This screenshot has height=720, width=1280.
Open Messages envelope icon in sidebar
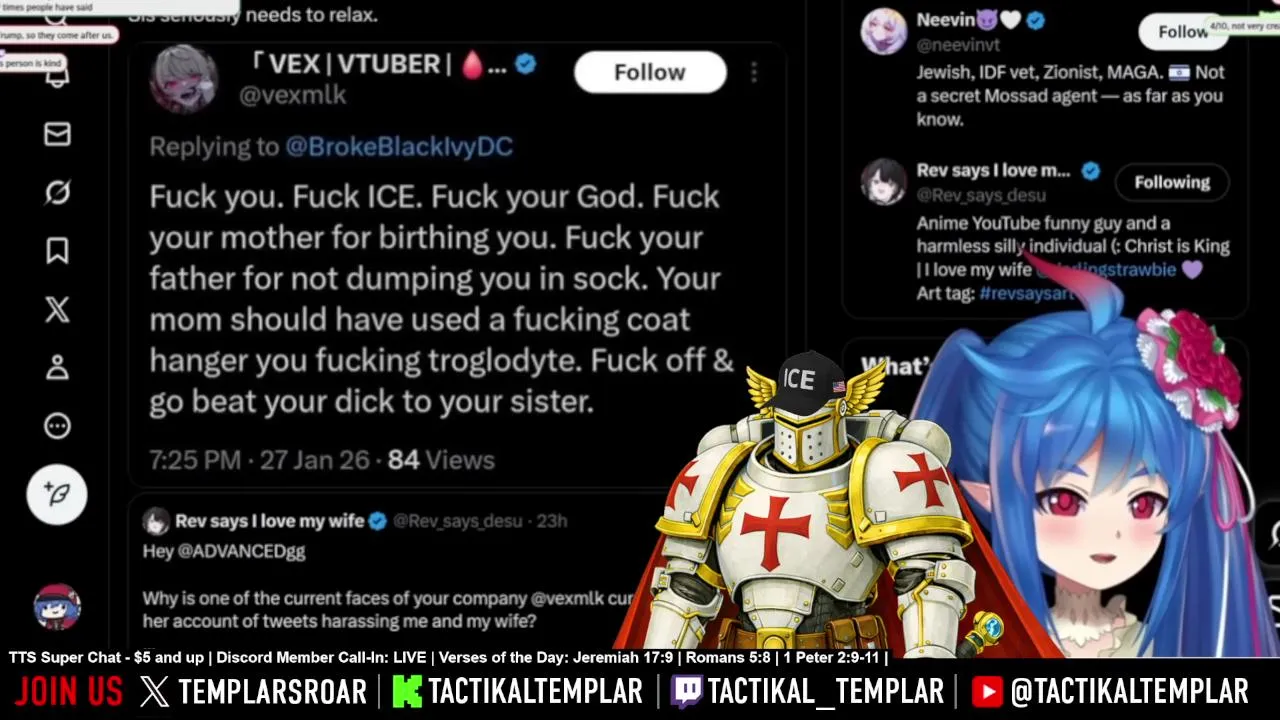(57, 134)
